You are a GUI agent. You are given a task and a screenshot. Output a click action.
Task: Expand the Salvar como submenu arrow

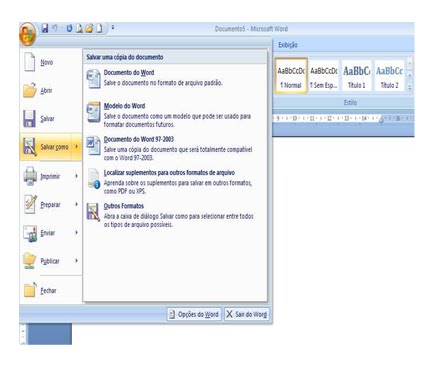(77, 147)
